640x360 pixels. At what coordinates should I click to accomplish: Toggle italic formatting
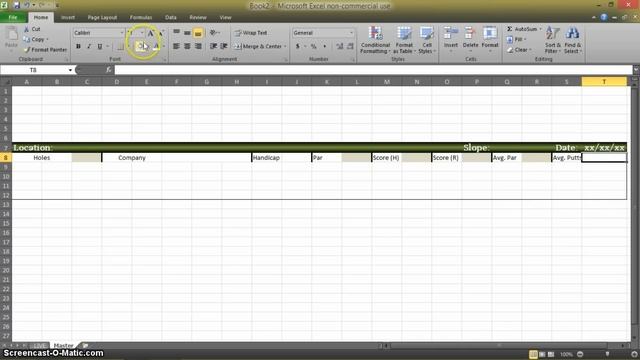[x=89, y=47]
